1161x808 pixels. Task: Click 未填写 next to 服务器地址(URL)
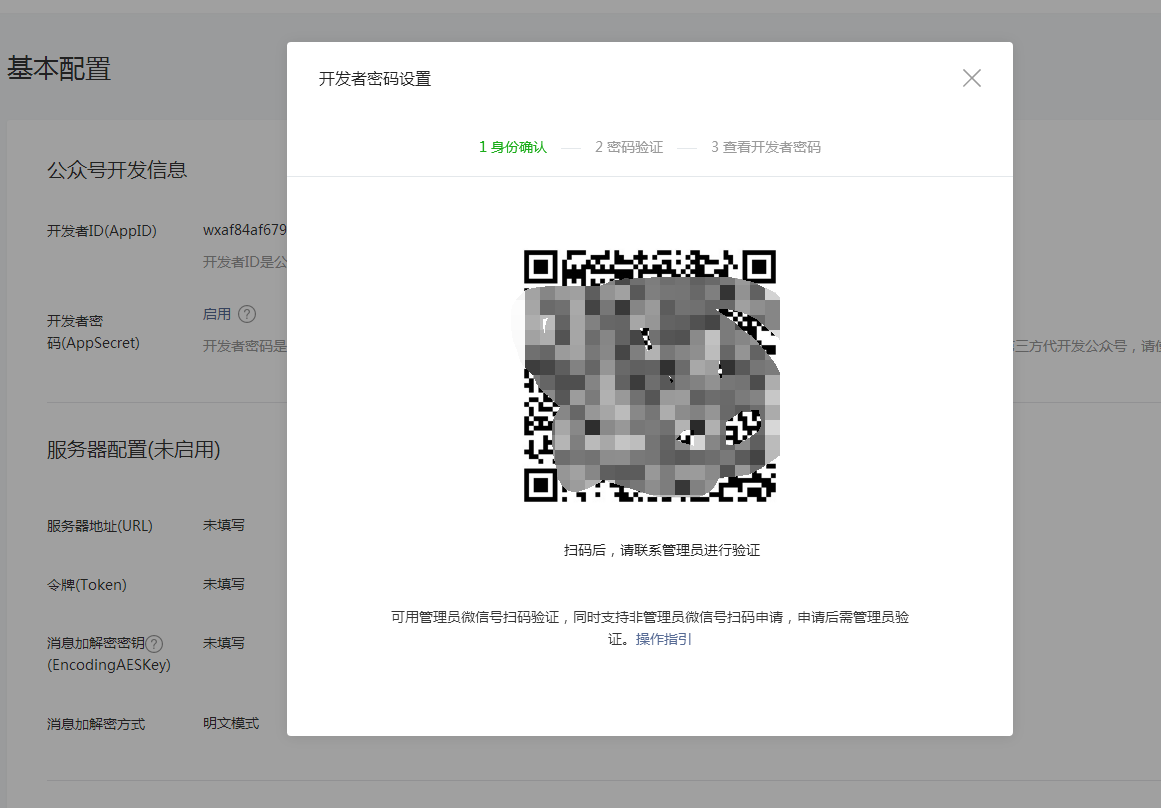pyautogui.click(x=224, y=525)
